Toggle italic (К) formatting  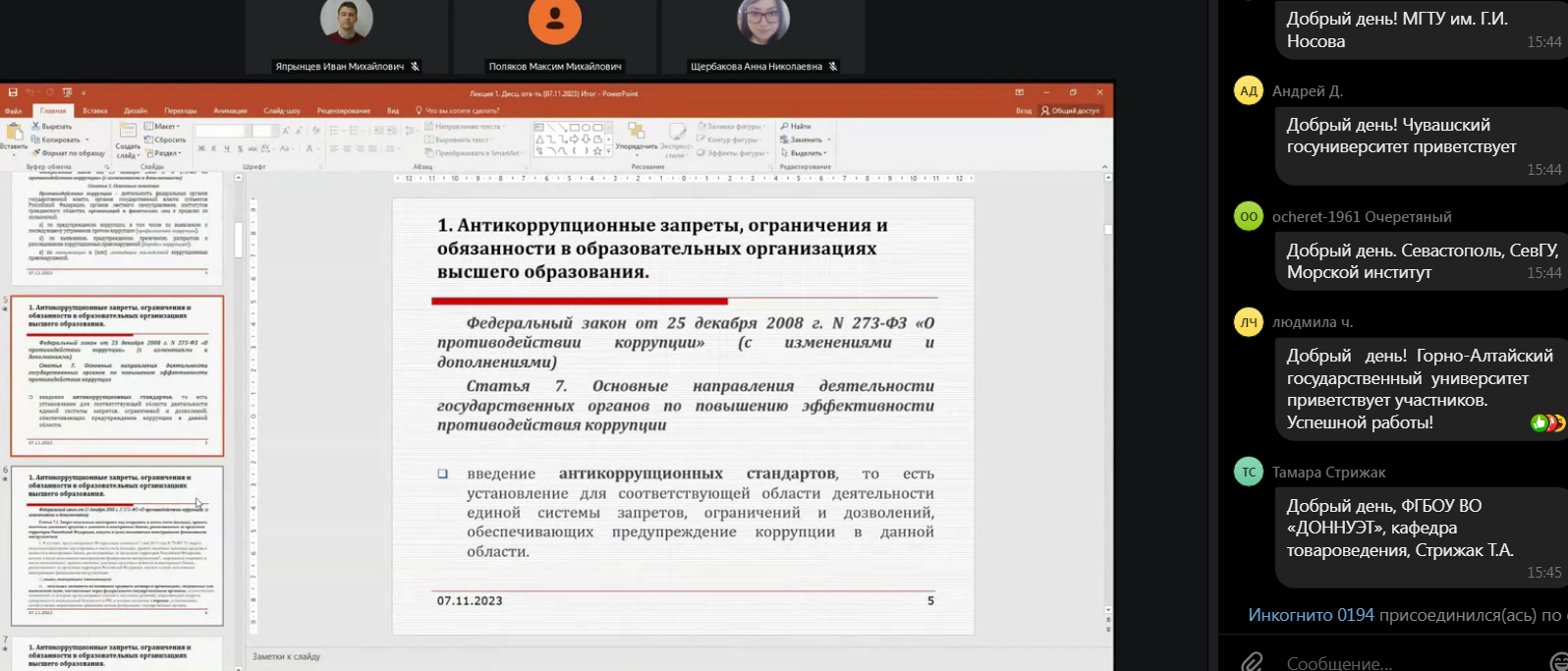[214, 149]
